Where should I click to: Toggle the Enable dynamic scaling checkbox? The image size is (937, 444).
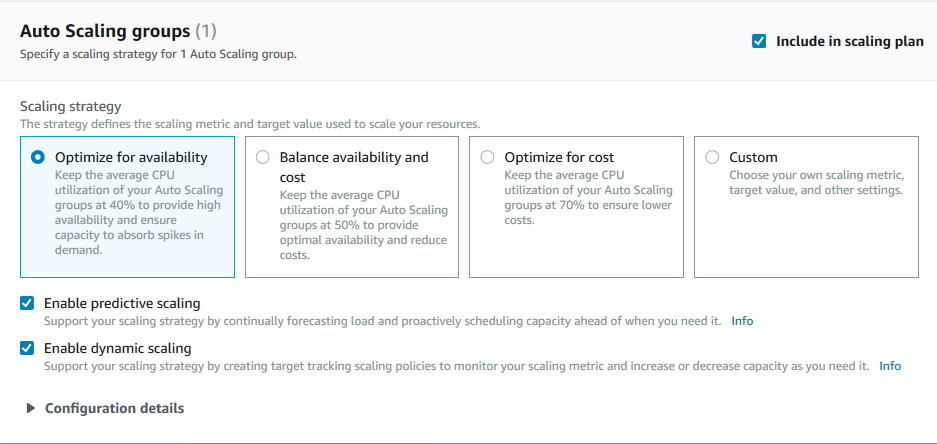point(27,348)
